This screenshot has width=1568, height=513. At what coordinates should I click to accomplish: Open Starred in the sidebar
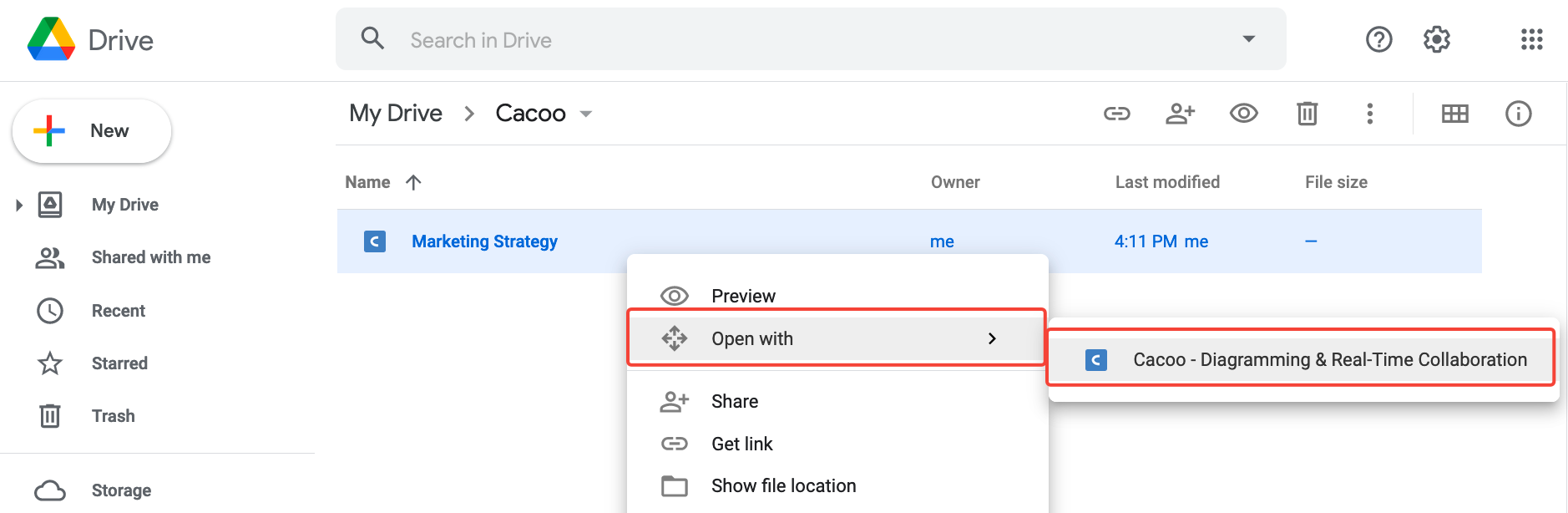tap(119, 363)
